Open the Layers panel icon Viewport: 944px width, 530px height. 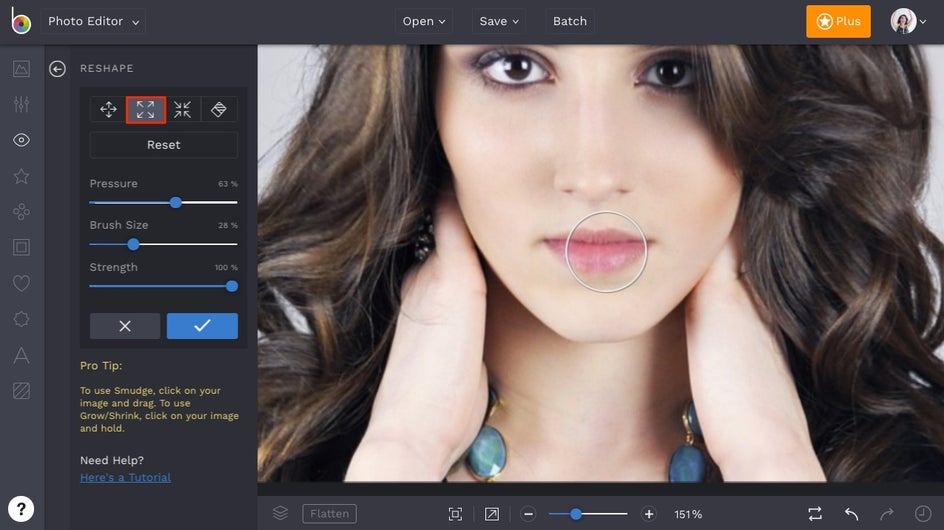tap(280, 513)
